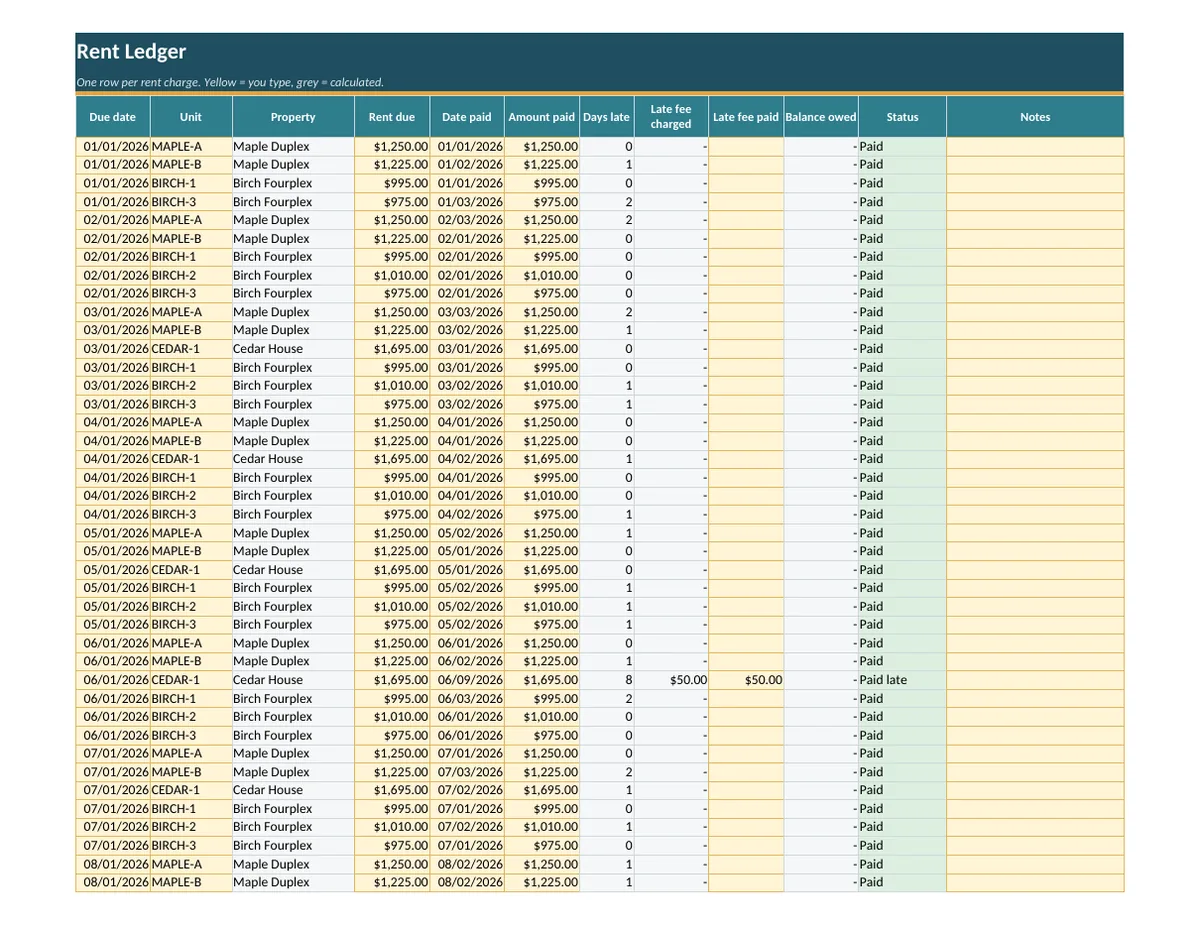Select the 'Date paid' column header
Image resolution: width=1200 pixels, height=927 pixels.
[467, 117]
